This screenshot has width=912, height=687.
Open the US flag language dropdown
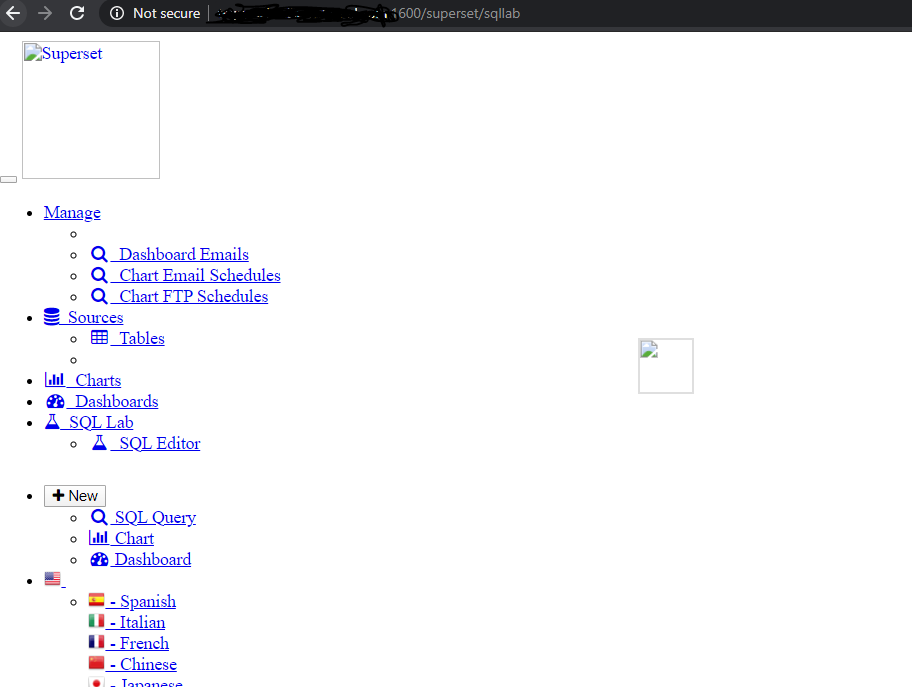tap(53, 578)
